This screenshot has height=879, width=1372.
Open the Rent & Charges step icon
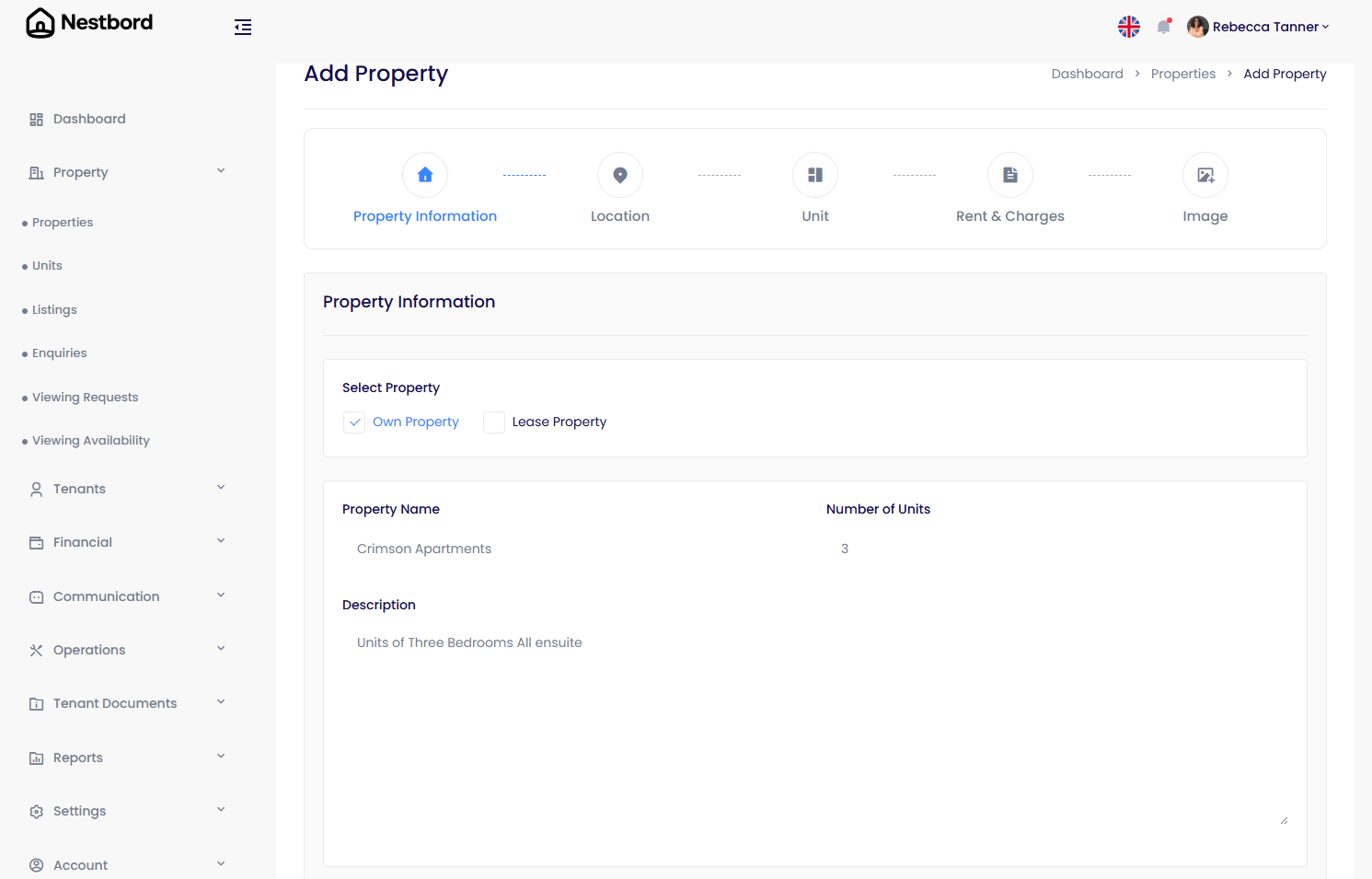point(1009,174)
